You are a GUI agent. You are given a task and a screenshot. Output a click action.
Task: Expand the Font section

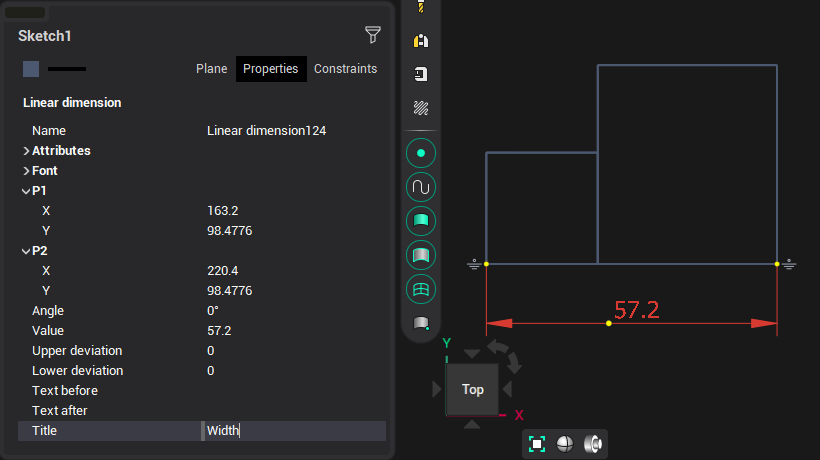pyautogui.click(x=26, y=171)
